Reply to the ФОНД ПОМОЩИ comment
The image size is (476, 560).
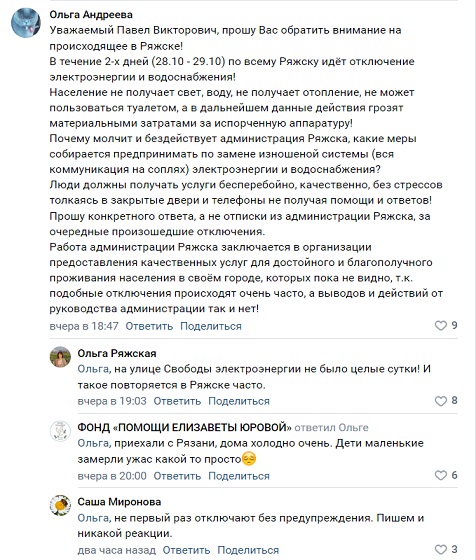(x=177, y=476)
